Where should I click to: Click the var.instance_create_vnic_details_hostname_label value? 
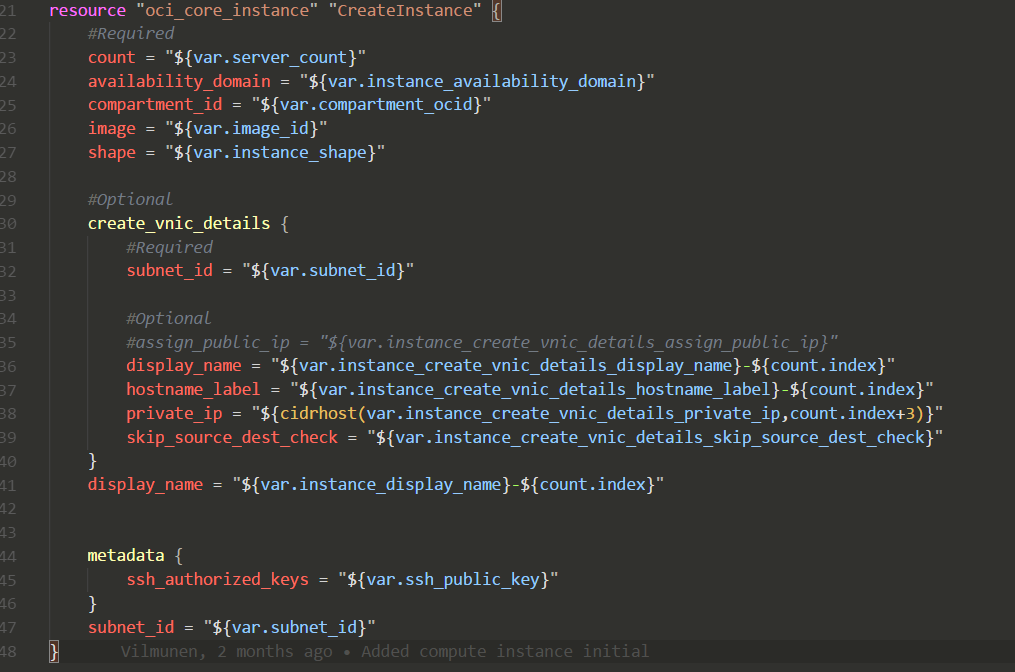pos(544,389)
